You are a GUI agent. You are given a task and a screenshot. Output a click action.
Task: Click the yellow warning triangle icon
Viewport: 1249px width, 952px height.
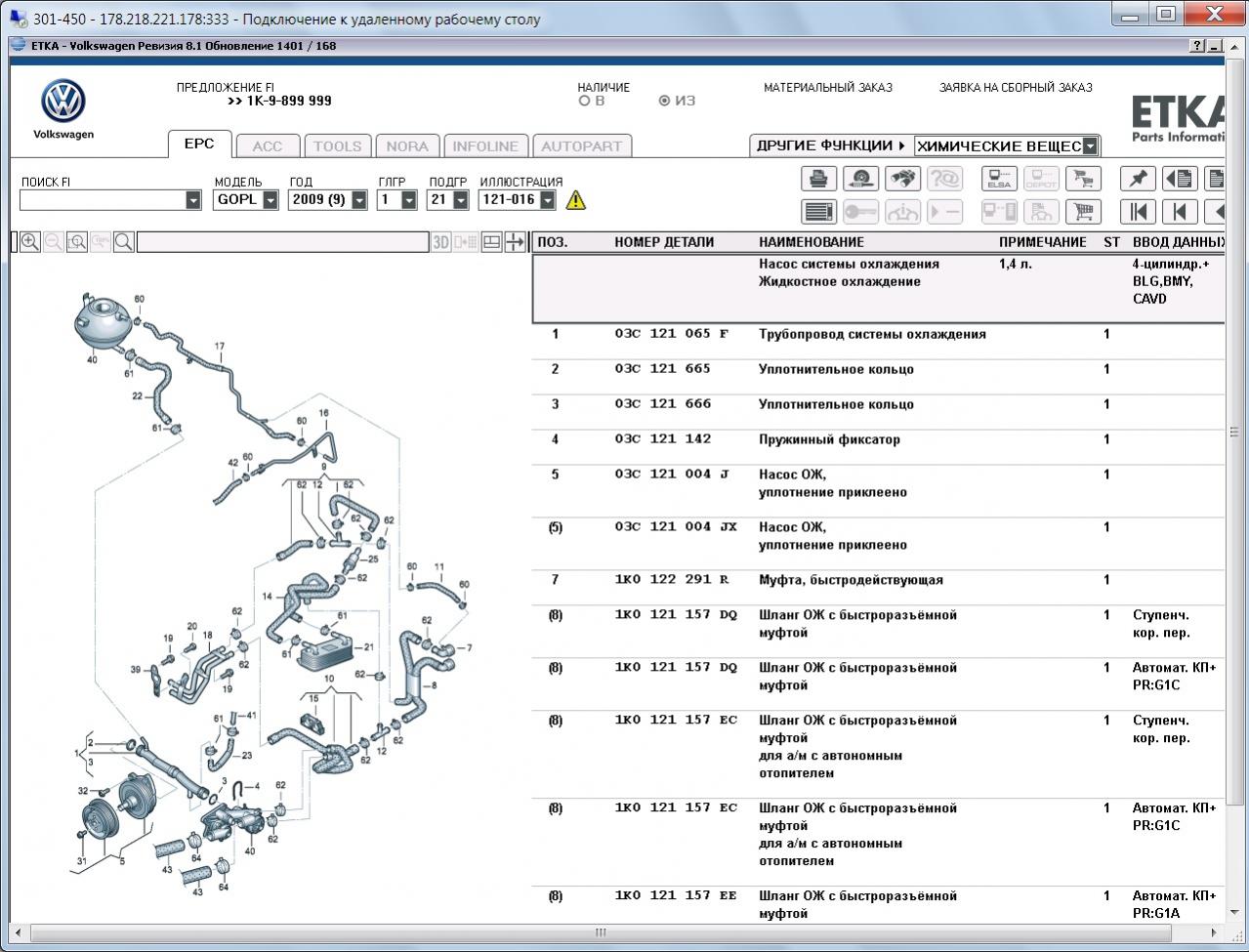[x=576, y=200]
